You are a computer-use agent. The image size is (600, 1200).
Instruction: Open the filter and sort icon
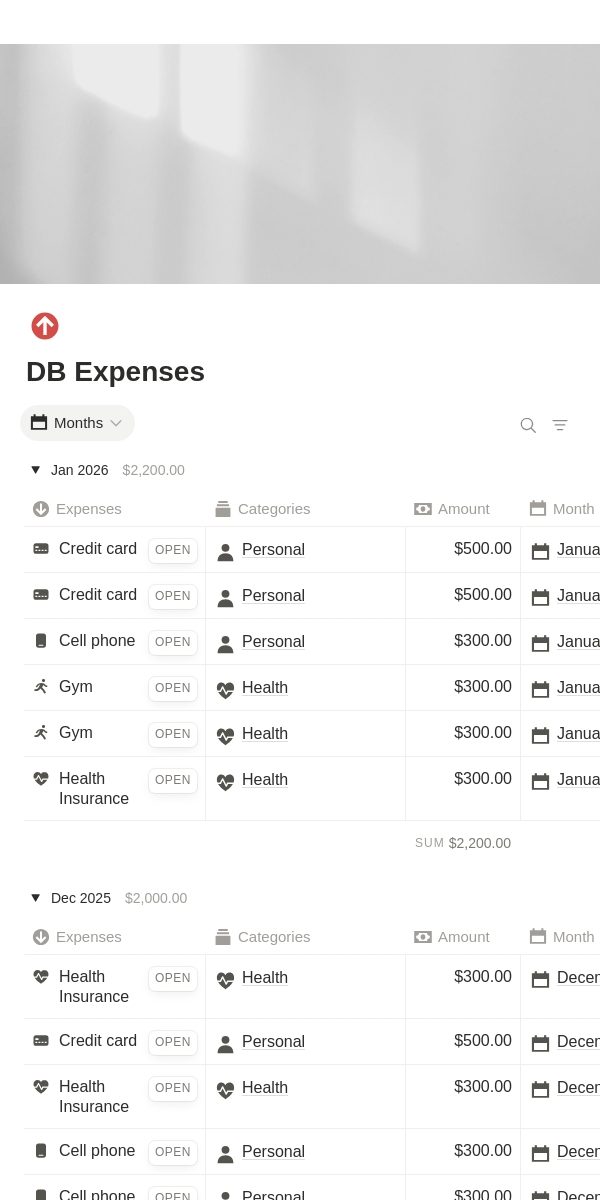coord(560,425)
